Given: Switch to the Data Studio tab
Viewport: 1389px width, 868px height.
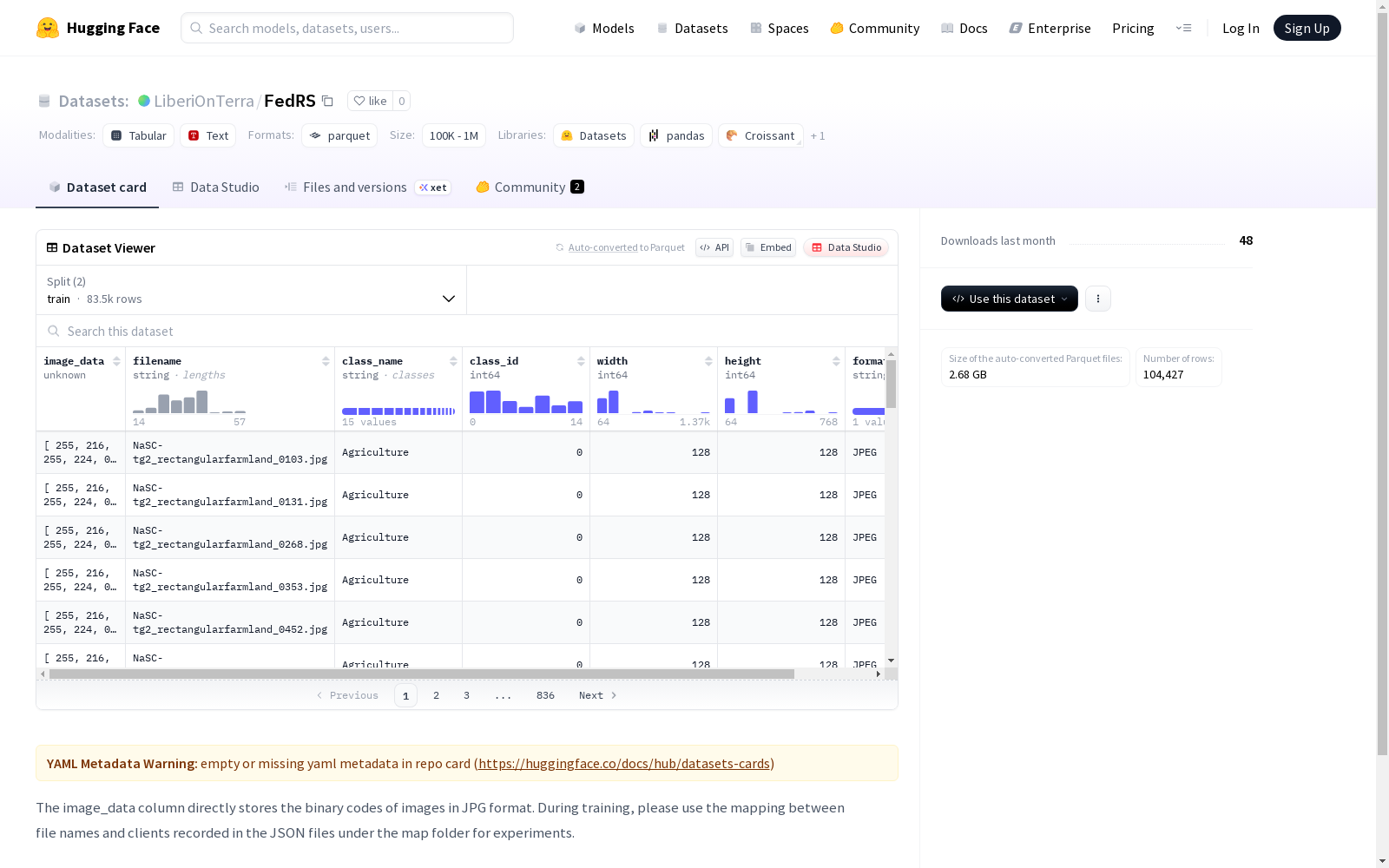Looking at the screenshot, I should [x=215, y=187].
